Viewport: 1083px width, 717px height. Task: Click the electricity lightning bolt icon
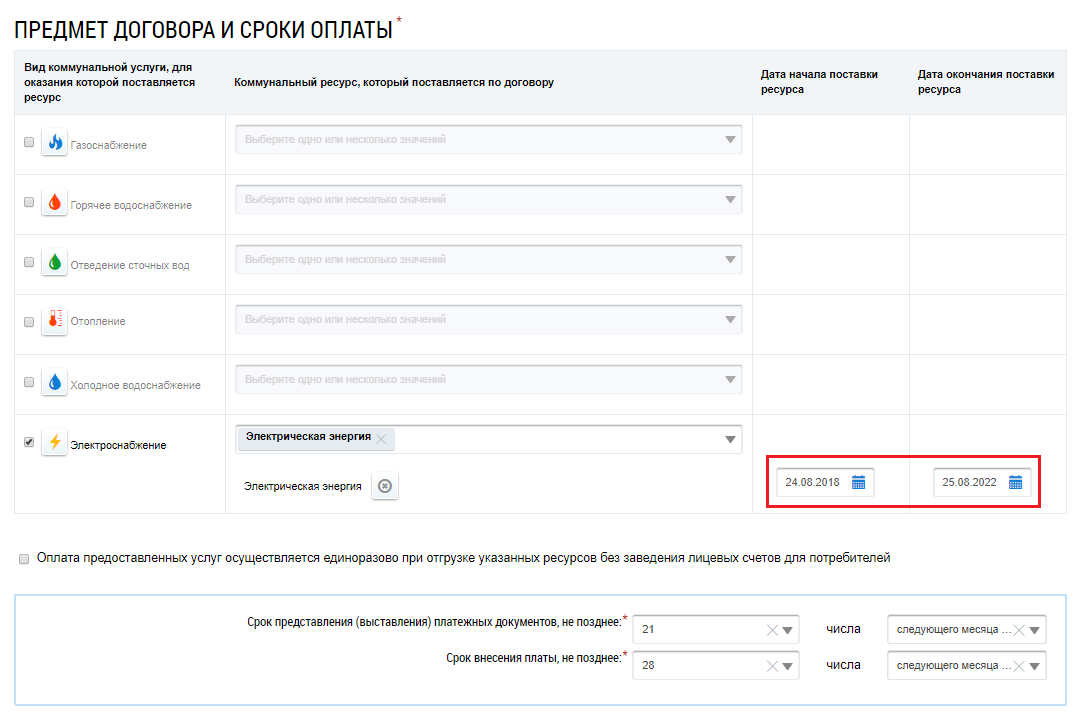[x=54, y=443]
